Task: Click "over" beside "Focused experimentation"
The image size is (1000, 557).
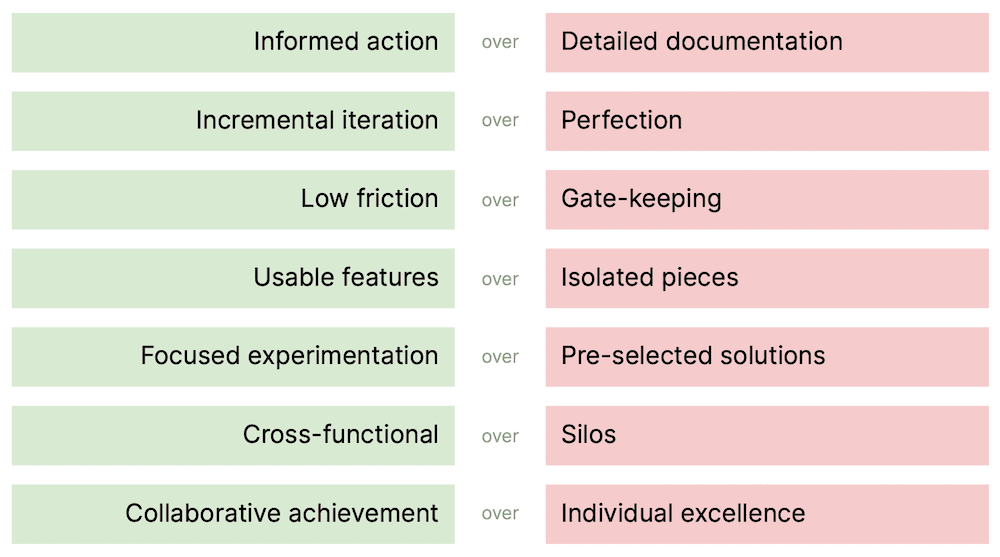Action: pyautogui.click(x=500, y=357)
